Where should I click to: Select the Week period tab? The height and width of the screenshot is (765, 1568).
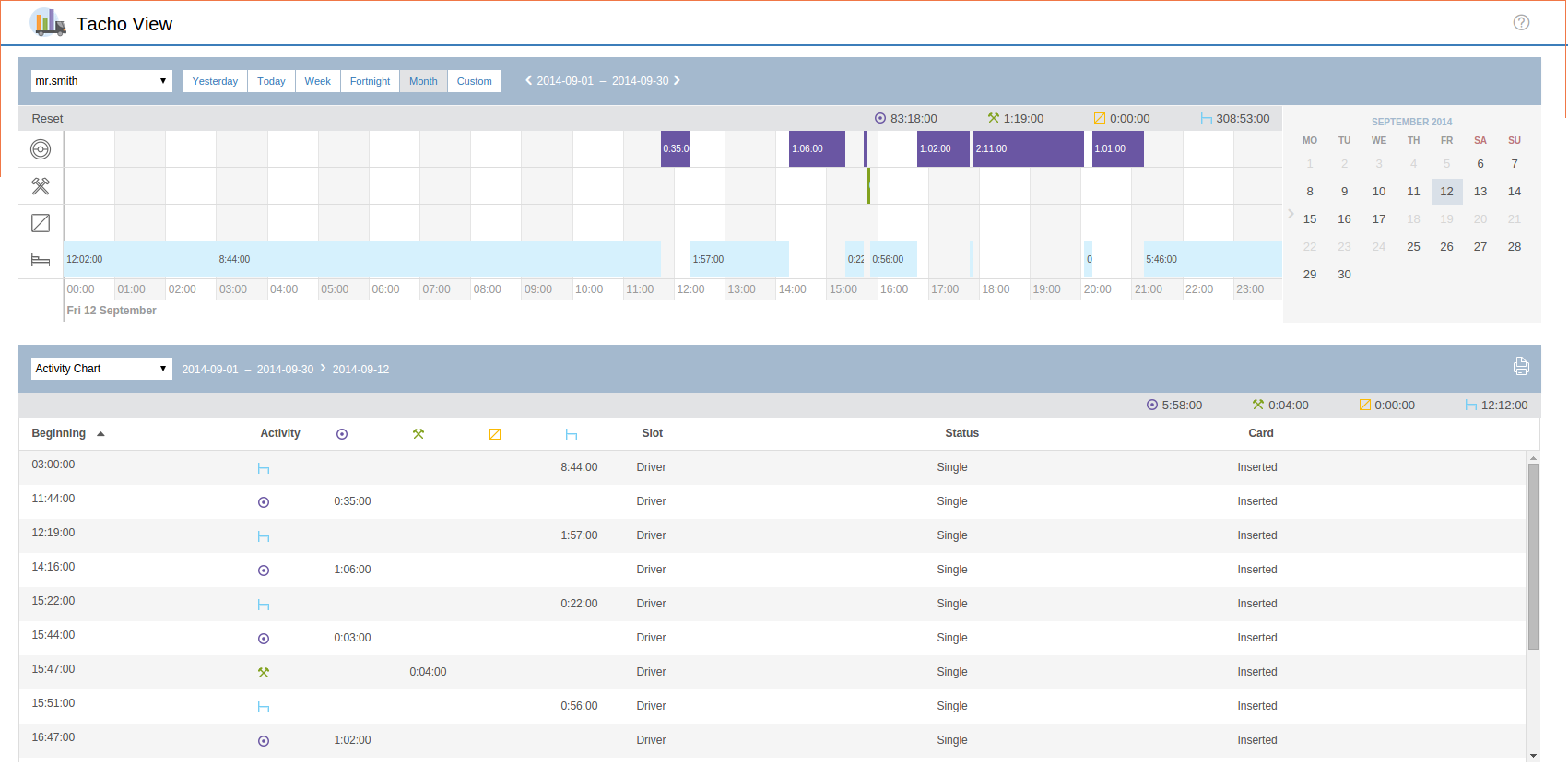tap(317, 81)
